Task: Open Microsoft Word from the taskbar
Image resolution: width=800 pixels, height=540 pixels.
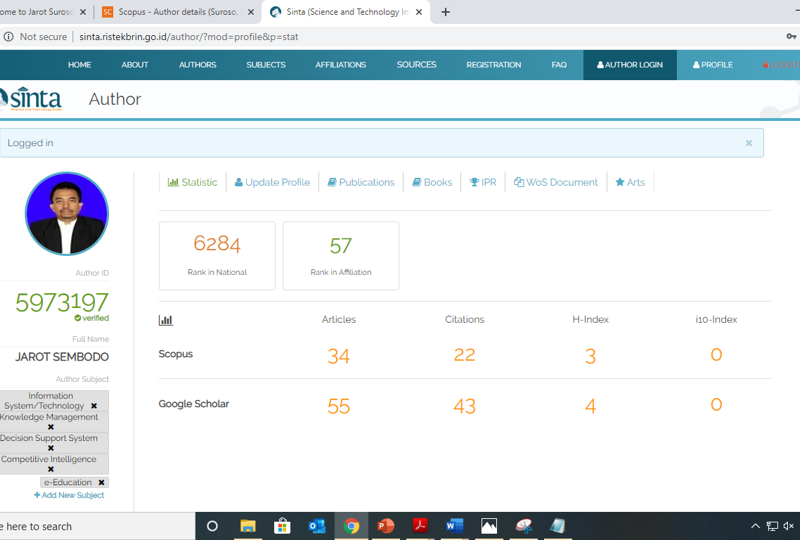Action: point(454,526)
